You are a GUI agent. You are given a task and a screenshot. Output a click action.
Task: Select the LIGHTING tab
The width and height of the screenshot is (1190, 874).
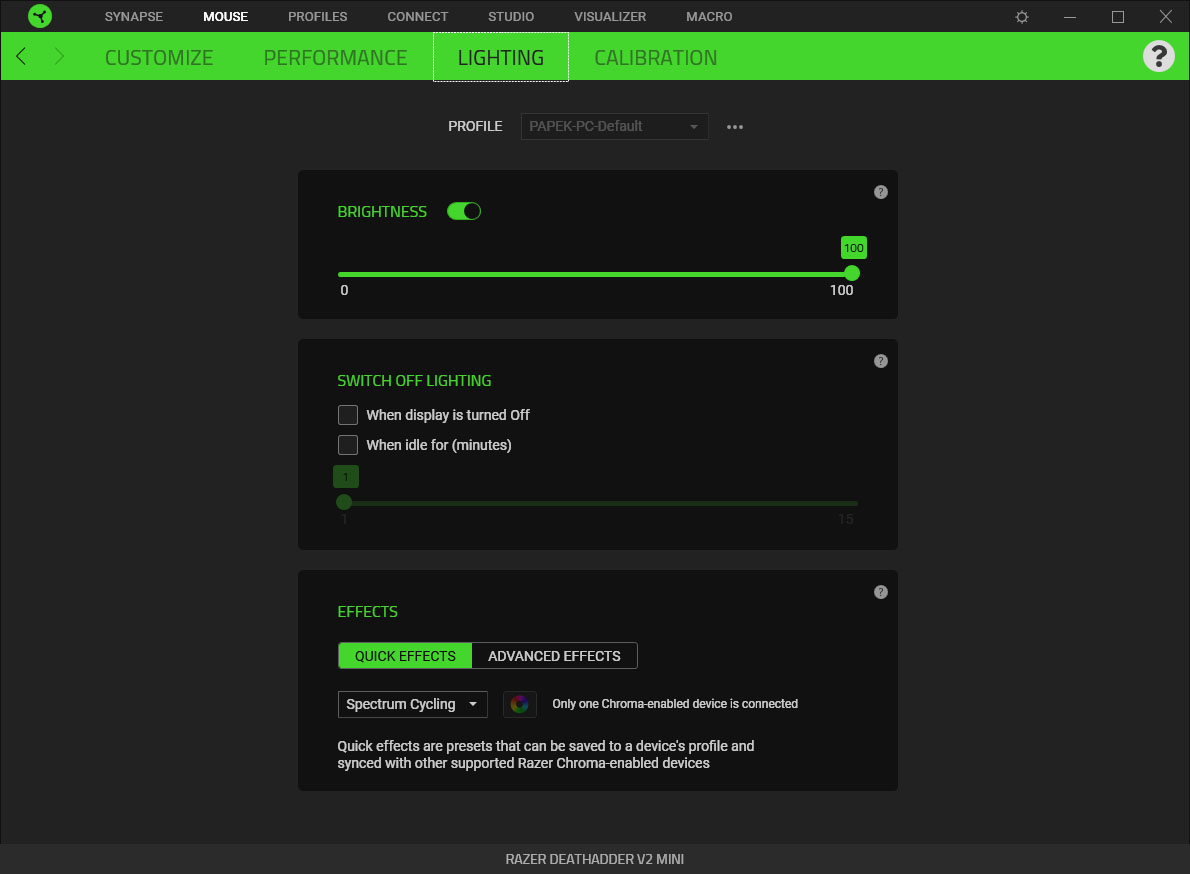501,57
